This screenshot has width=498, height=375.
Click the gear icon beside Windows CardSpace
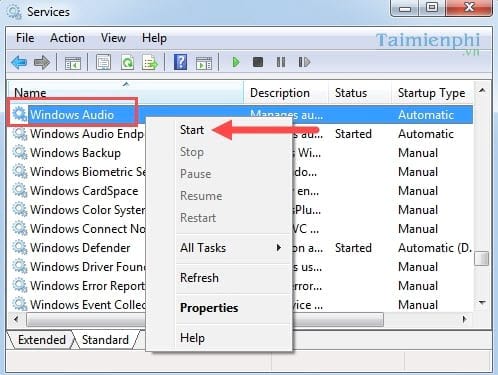(x=20, y=191)
